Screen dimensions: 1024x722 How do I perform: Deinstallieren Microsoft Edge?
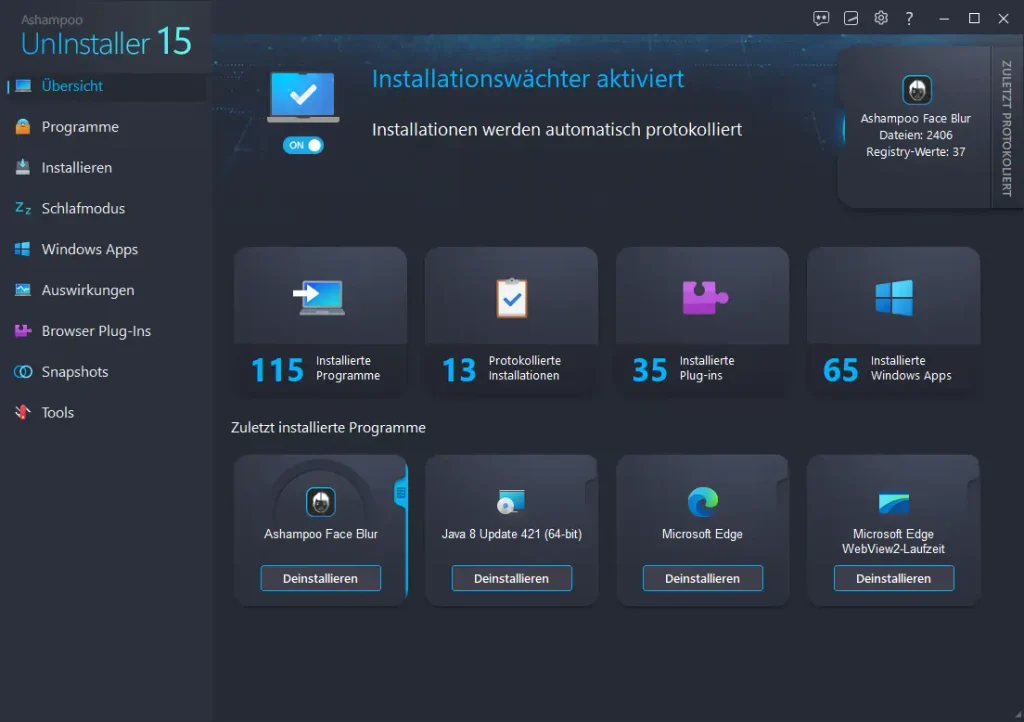point(703,578)
